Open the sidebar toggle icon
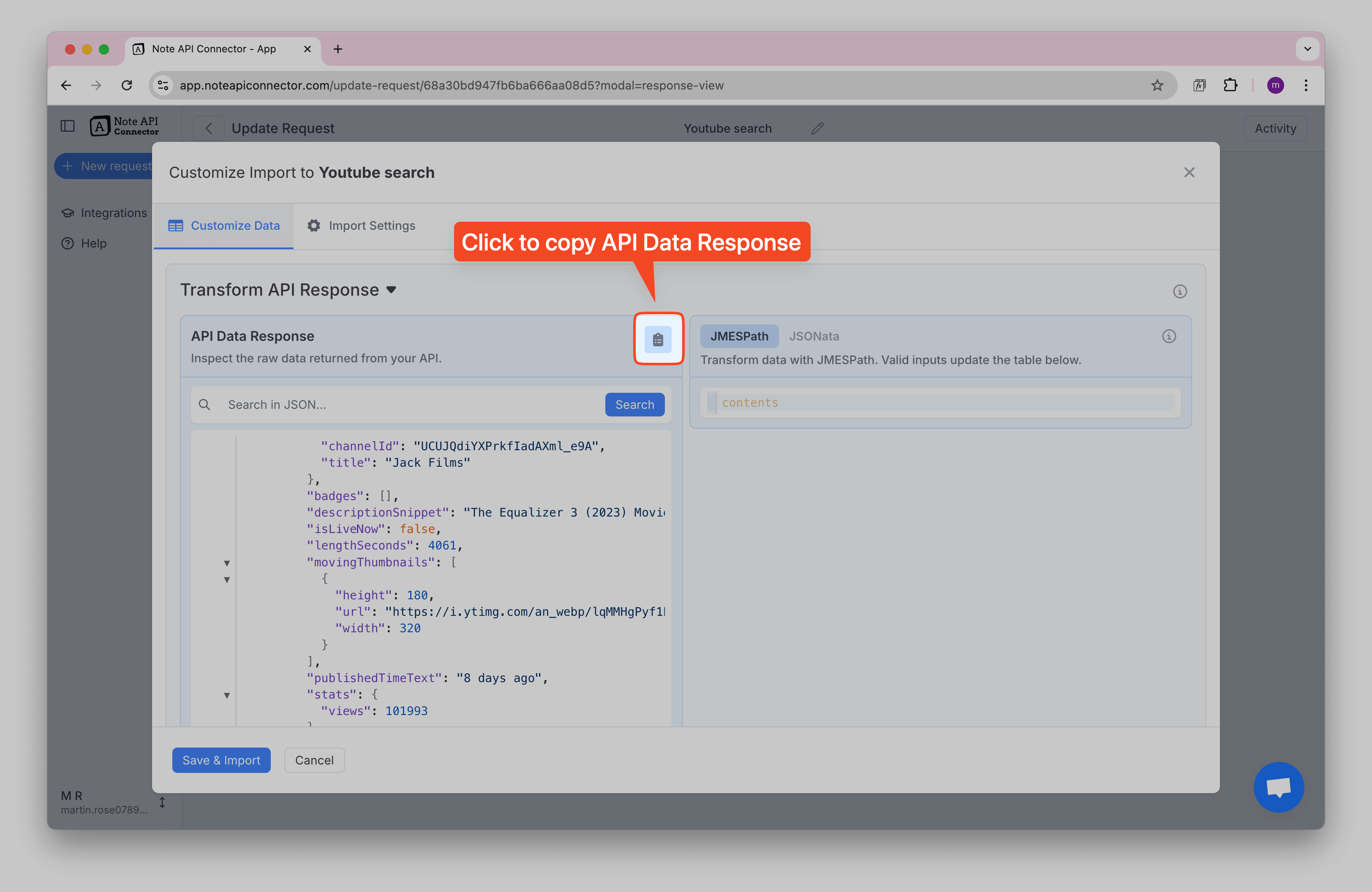 [x=68, y=125]
